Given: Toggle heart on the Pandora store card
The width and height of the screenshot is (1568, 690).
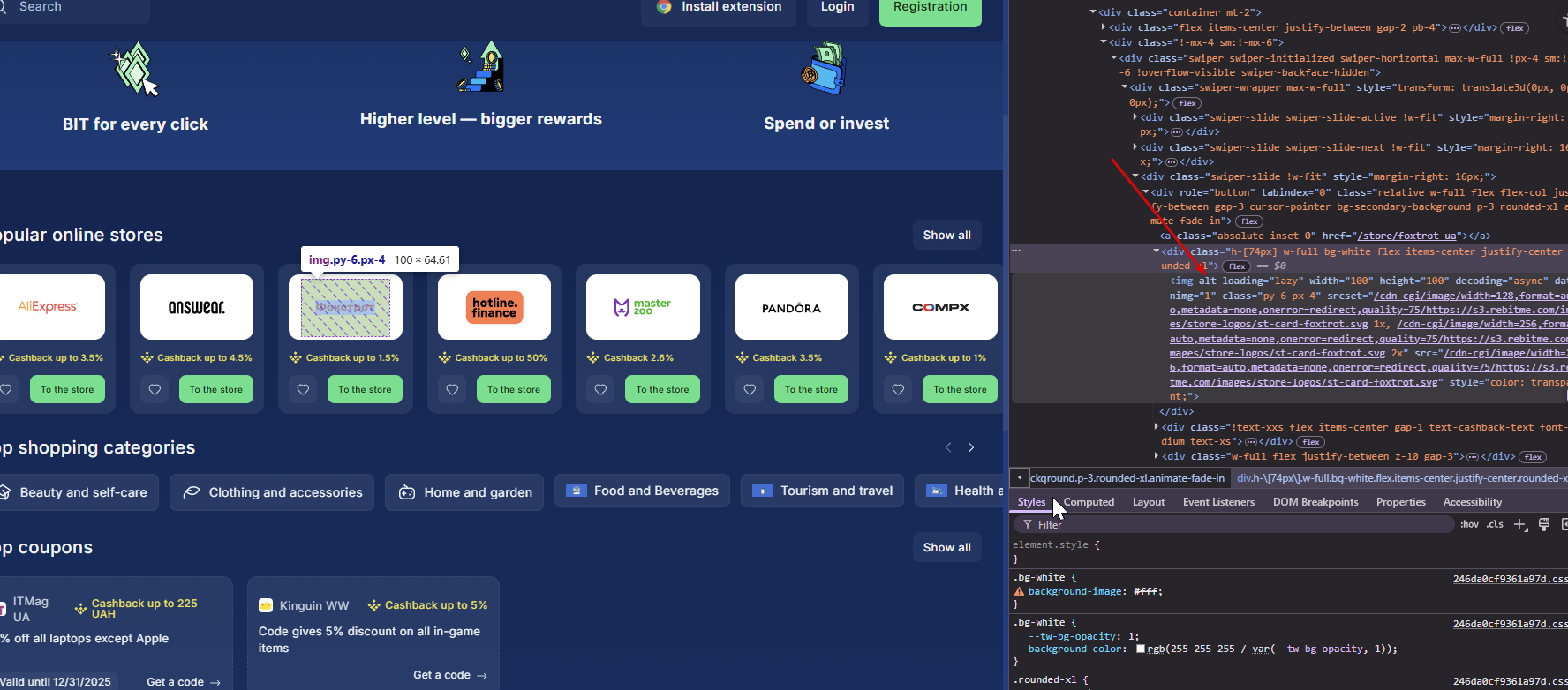Looking at the screenshot, I should (x=750, y=389).
